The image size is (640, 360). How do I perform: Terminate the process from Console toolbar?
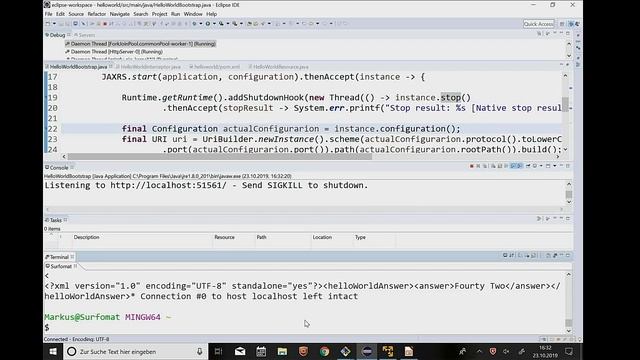[x=471, y=166]
